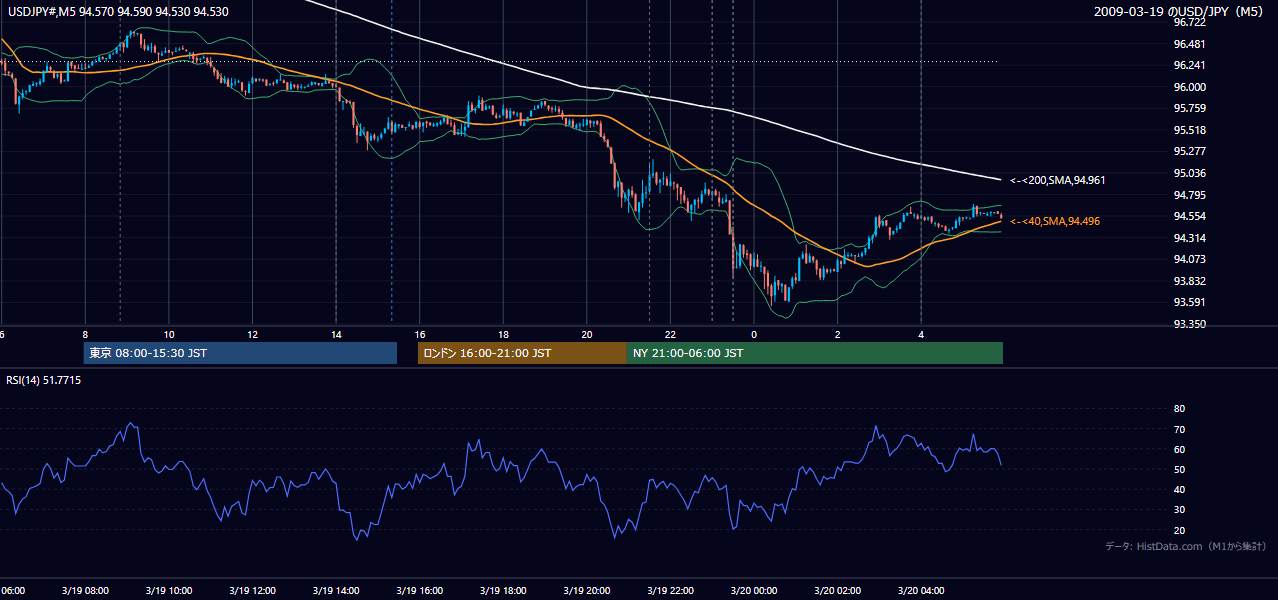Image resolution: width=1278 pixels, height=600 pixels.
Task: Click the bottom time label 3/19 18:00
Action: pyautogui.click(x=503, y=591)
